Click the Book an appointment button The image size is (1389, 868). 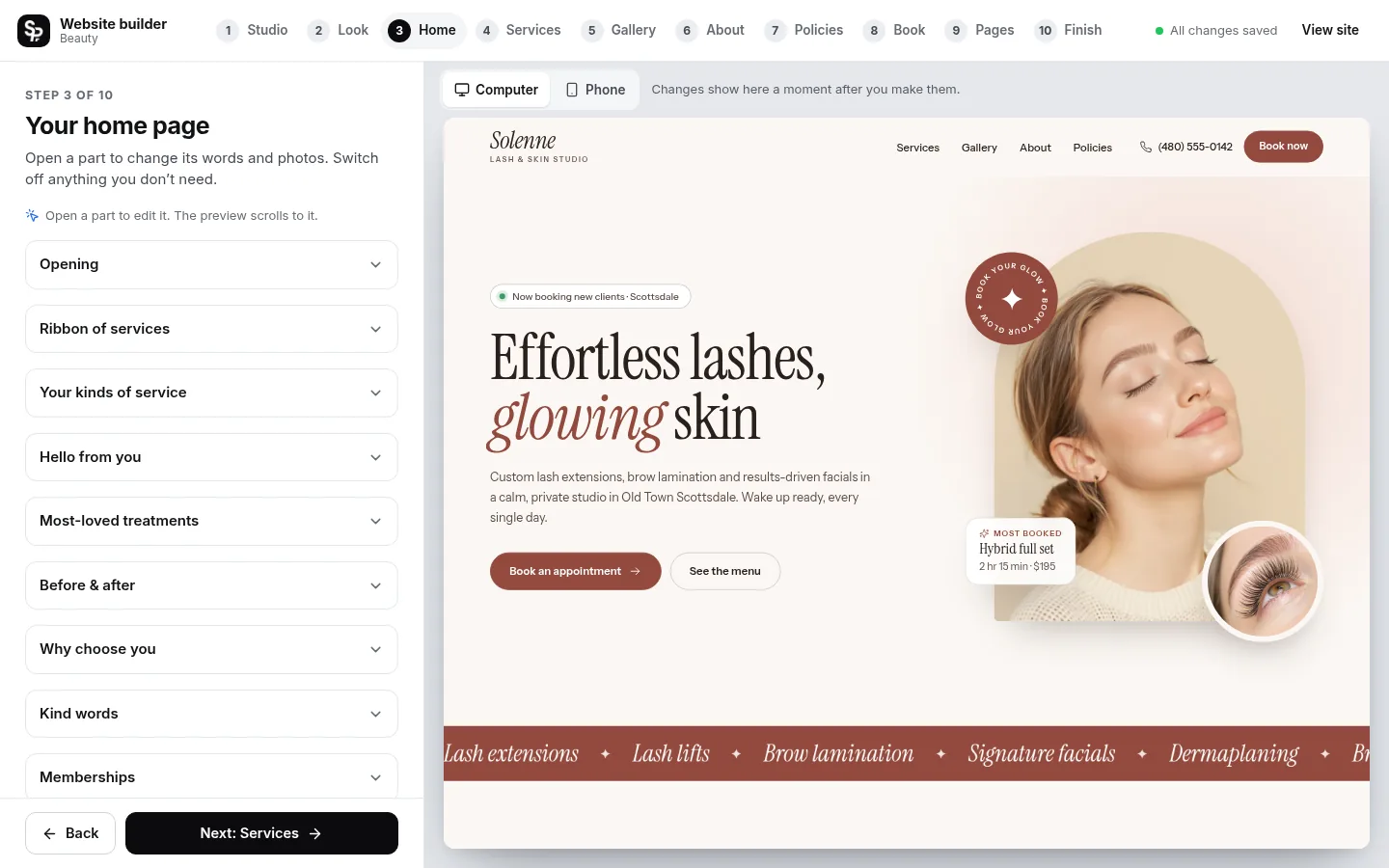[x=575, y=571]
